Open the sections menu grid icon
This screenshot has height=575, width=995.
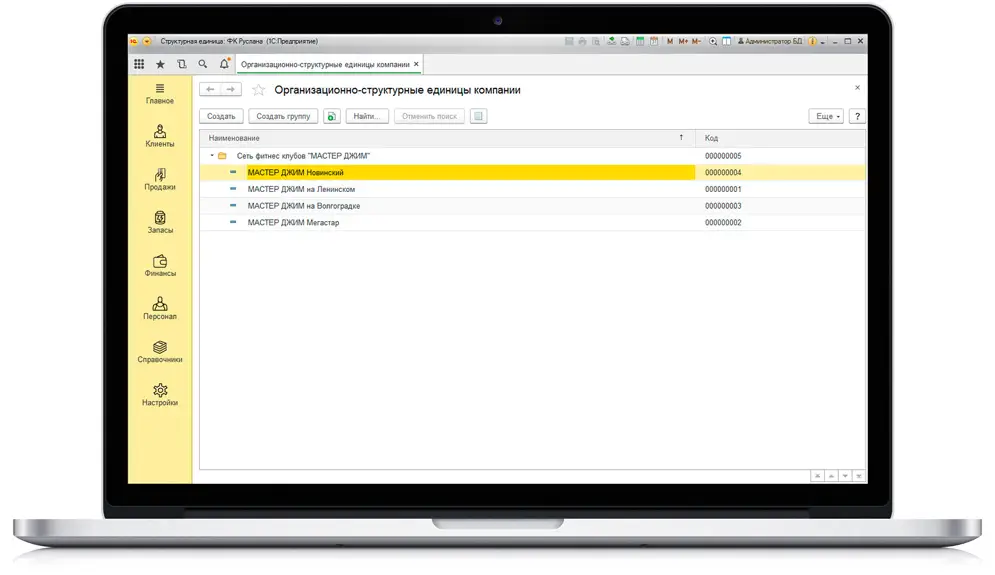pyautogui.click(x=139, y=64)
